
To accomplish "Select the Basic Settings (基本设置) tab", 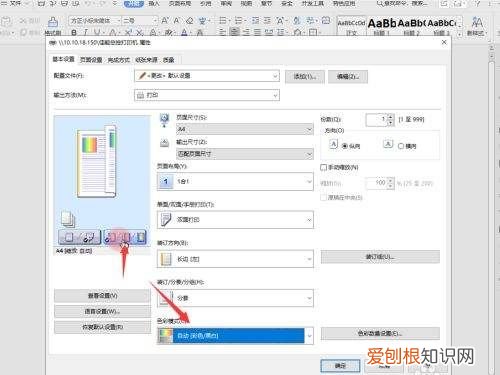I will tap(63, 59).
